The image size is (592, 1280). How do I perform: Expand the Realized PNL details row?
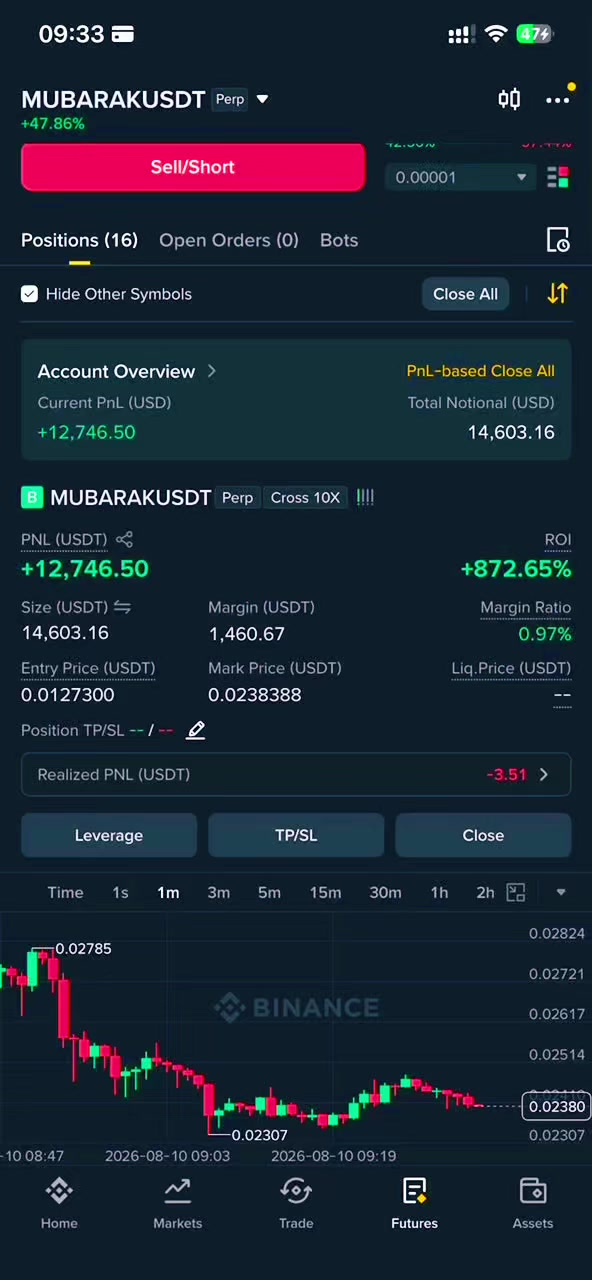(x=296, y=774)
